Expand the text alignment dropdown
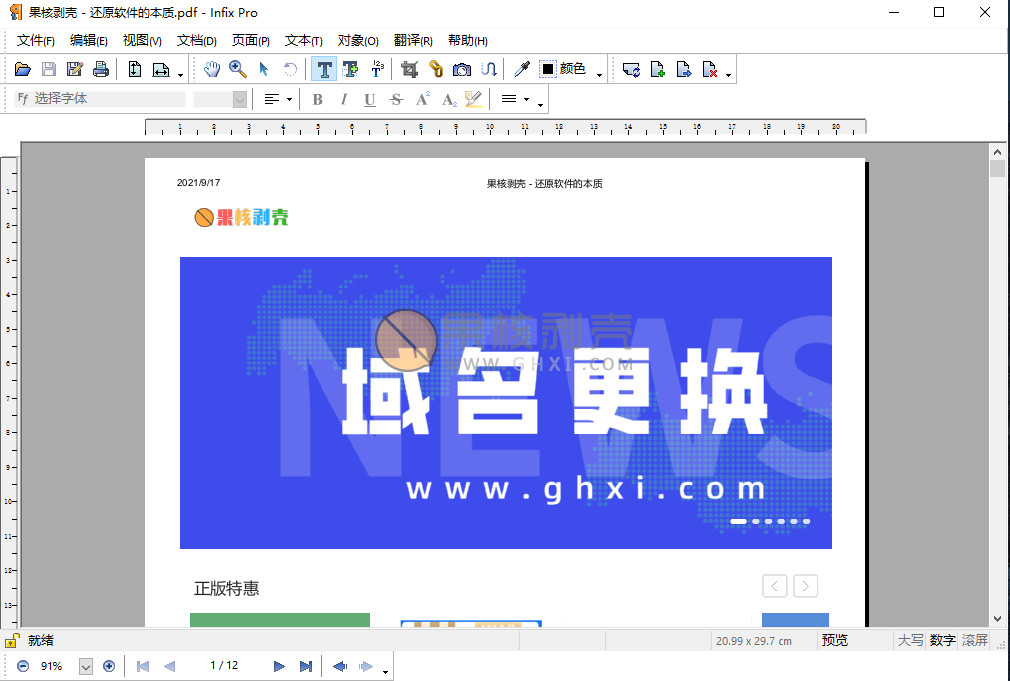 [x=289, y=99]
